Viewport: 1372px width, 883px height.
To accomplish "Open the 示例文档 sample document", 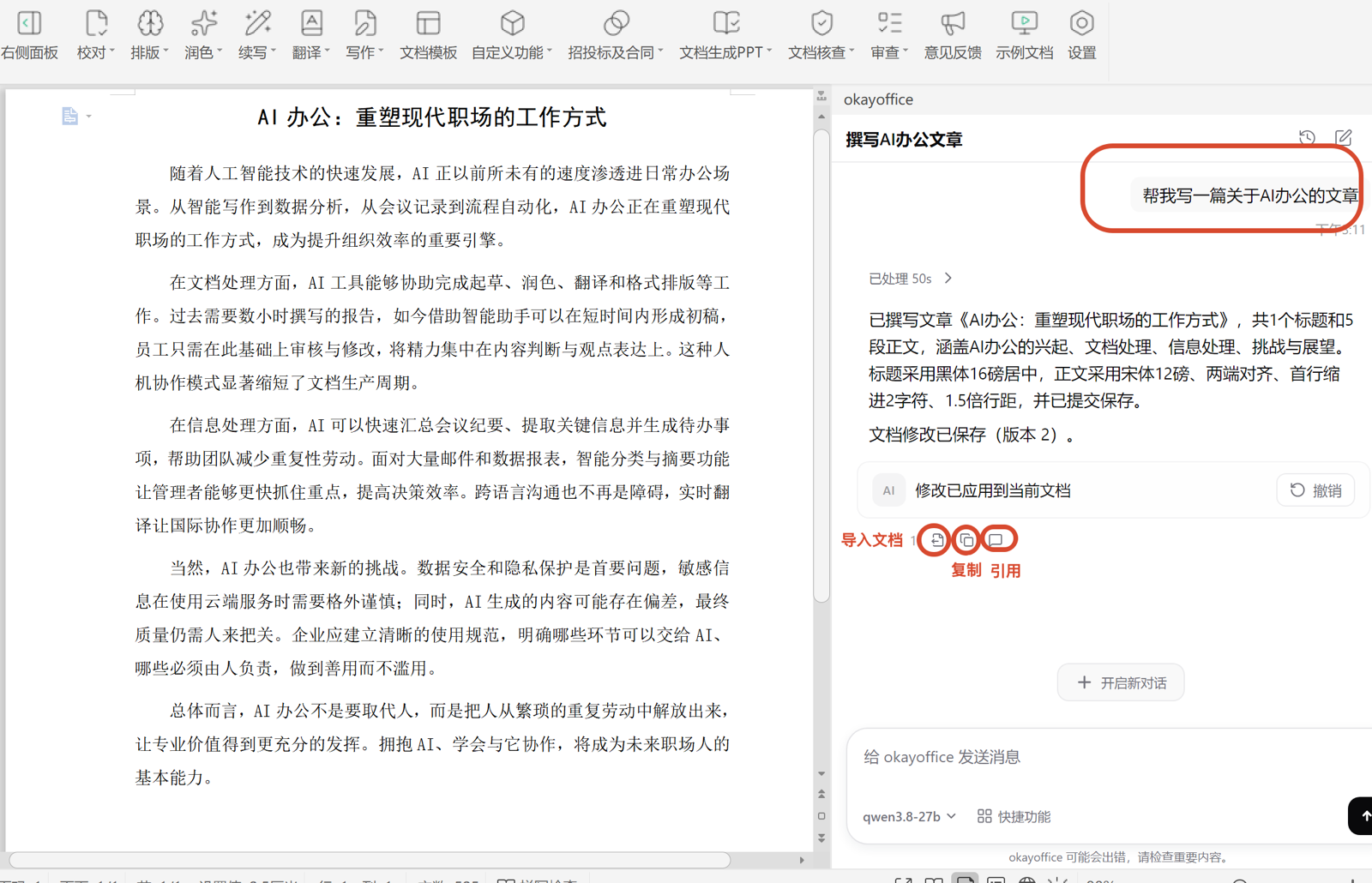I will tap(1024, 35).
